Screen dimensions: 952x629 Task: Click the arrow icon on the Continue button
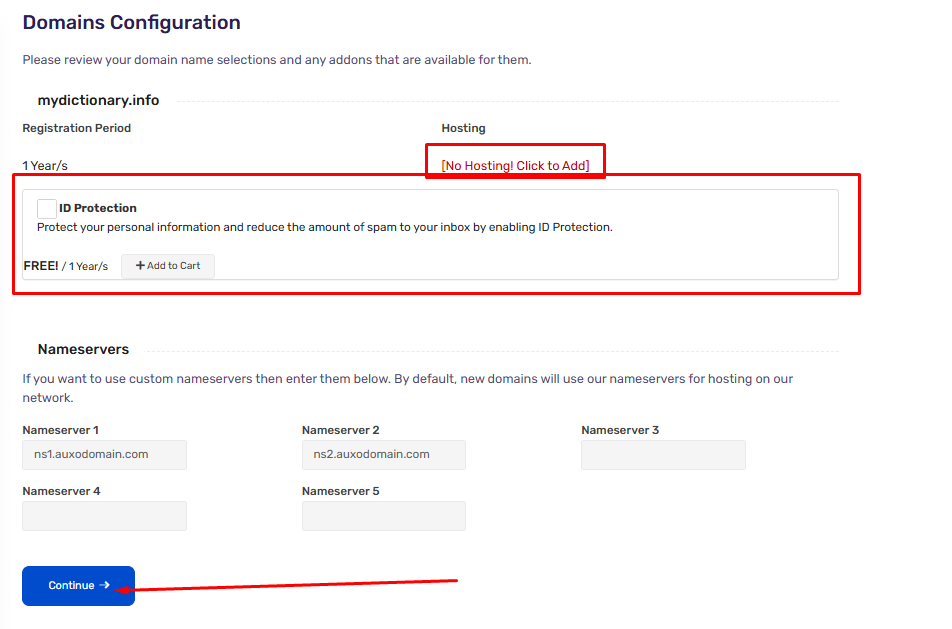[104, 585]
